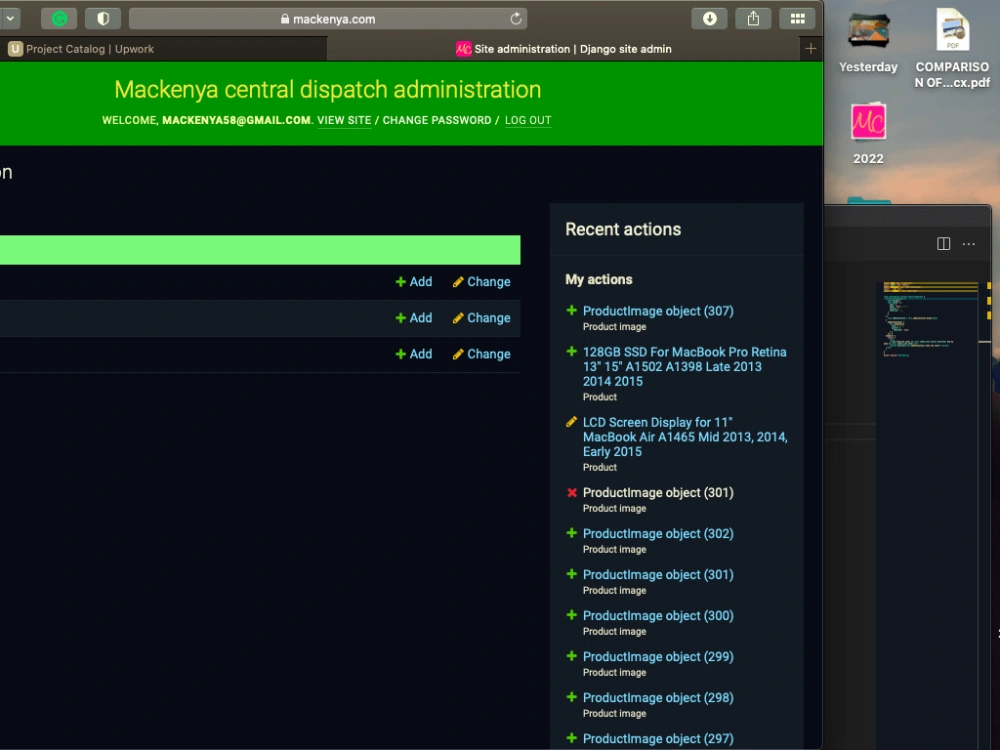This screenshot has width=1000, height=750.
Task: Click the Grammarly extension icon in the toolbar
Action: tap(62, 18)
